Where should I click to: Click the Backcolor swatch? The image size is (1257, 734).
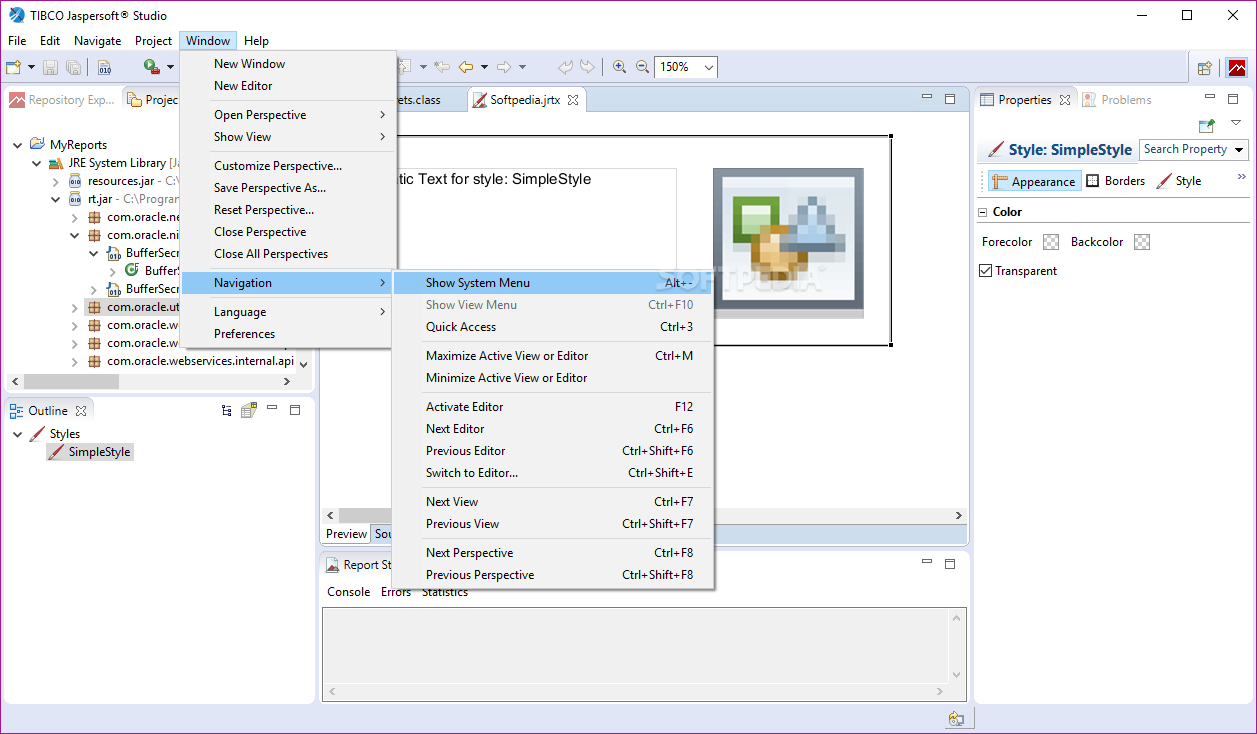(x=1142, y=242)
